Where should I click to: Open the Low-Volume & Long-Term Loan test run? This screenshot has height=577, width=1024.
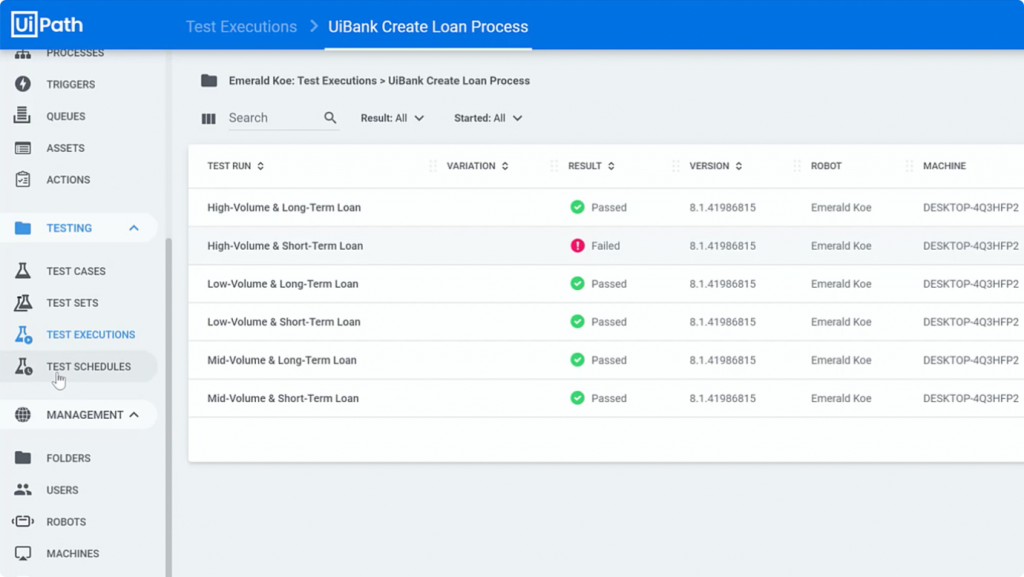283,284
